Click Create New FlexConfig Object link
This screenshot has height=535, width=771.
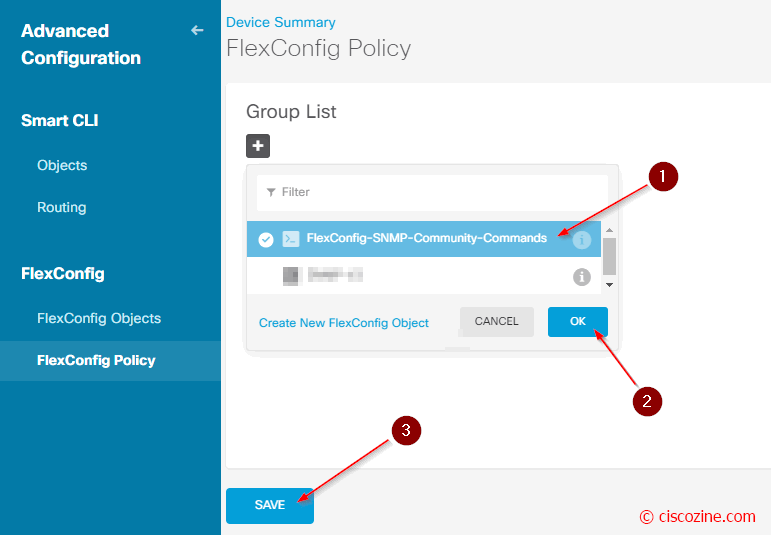coord(344,323)
